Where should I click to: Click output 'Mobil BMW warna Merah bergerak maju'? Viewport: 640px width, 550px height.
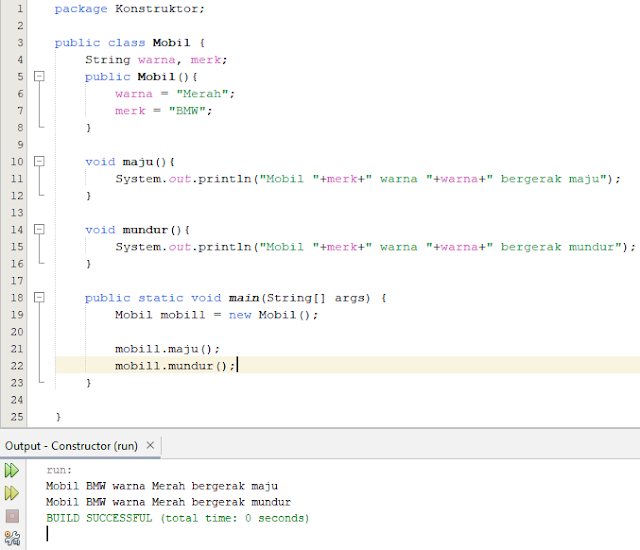click(x=162, y=486)
